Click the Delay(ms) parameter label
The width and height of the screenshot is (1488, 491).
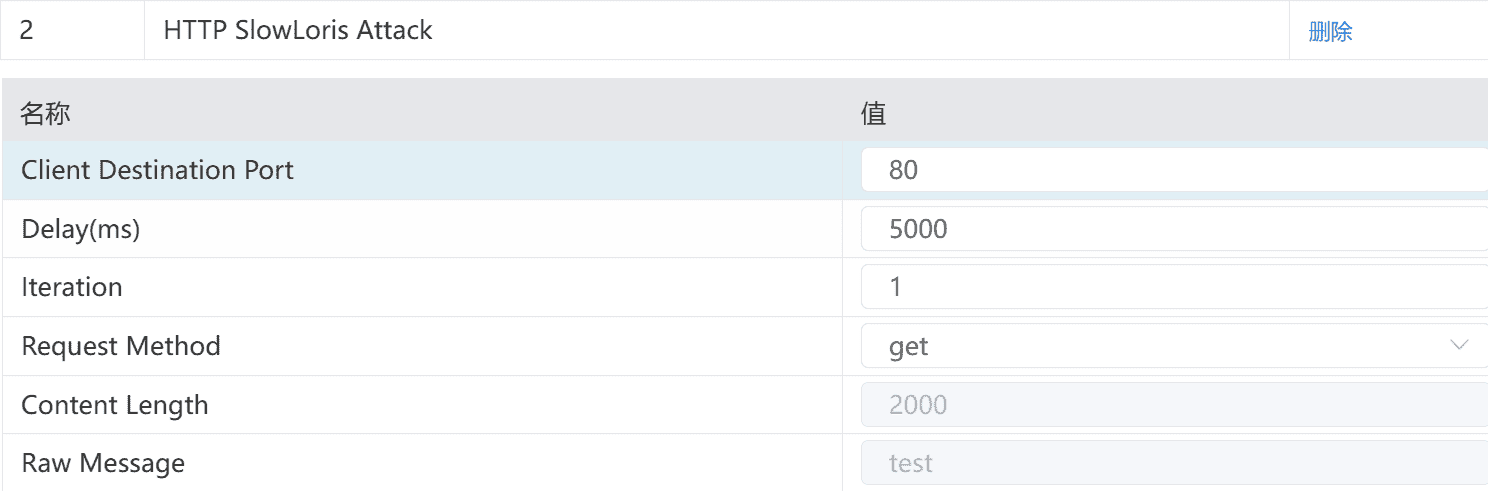[x=81, y=229]
